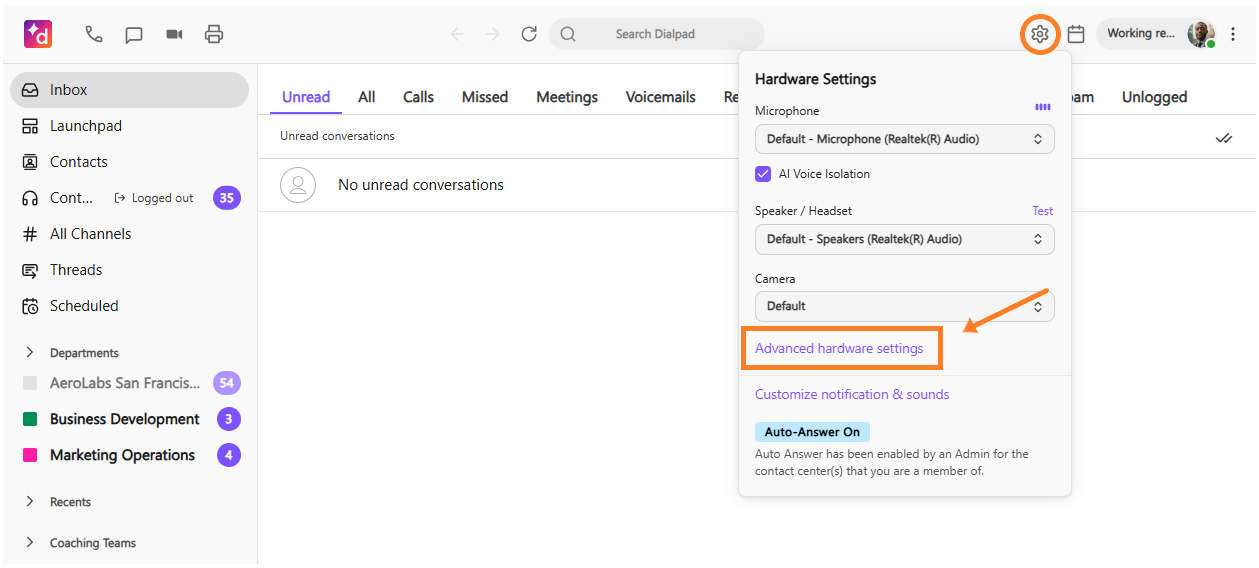The height and width of the screenshot is (568, 1259).
Task: Reload the app with refresh icon
Action: [x=529, y=34]
